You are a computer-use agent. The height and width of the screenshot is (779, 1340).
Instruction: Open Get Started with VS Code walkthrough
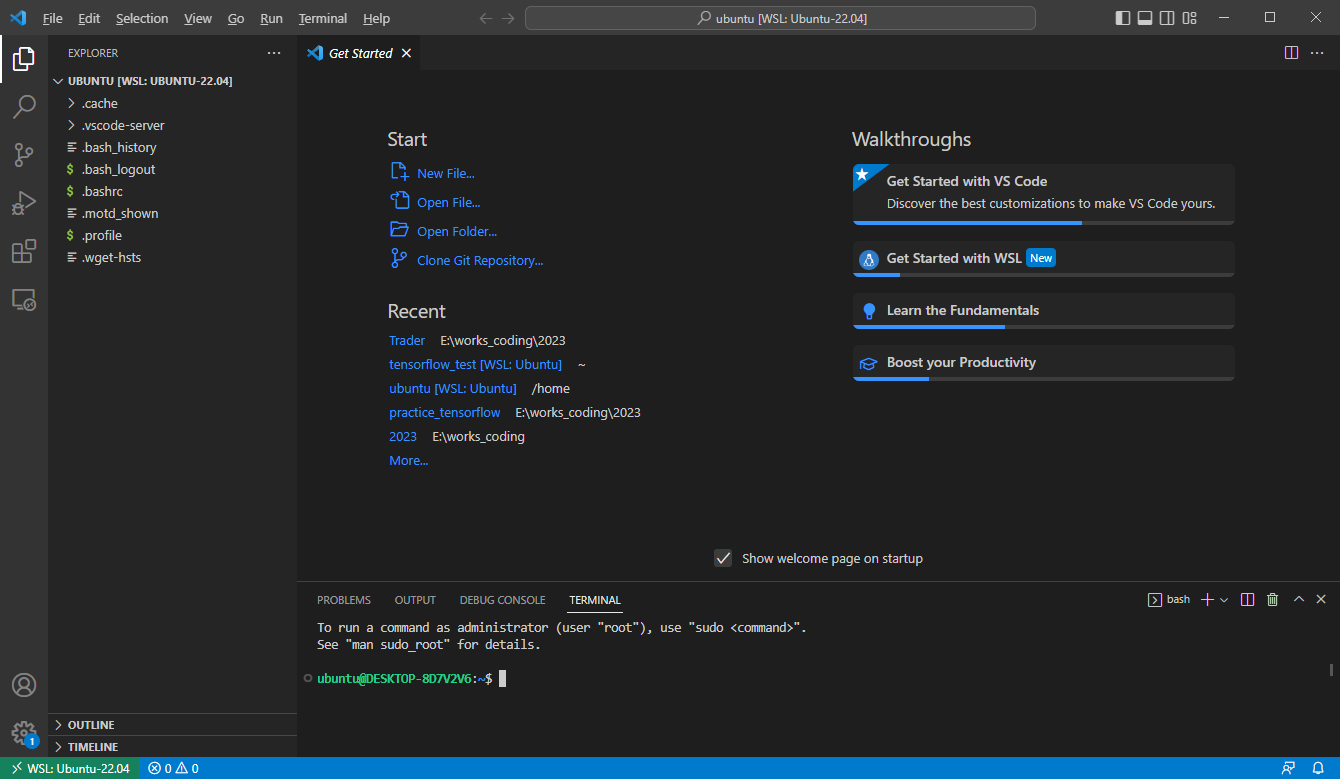(x=1043, y=194)
